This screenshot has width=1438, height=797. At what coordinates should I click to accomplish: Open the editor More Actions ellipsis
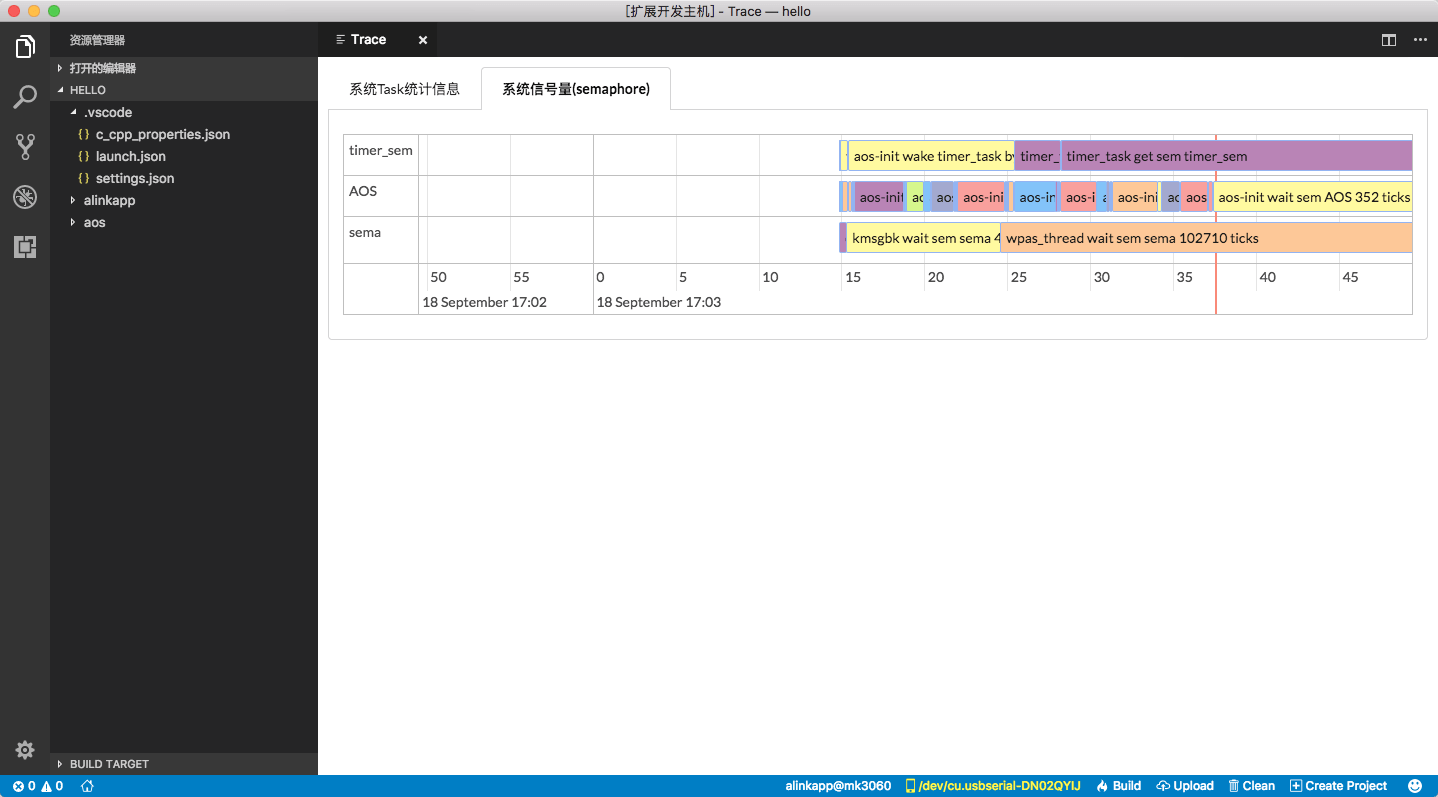1420,40
